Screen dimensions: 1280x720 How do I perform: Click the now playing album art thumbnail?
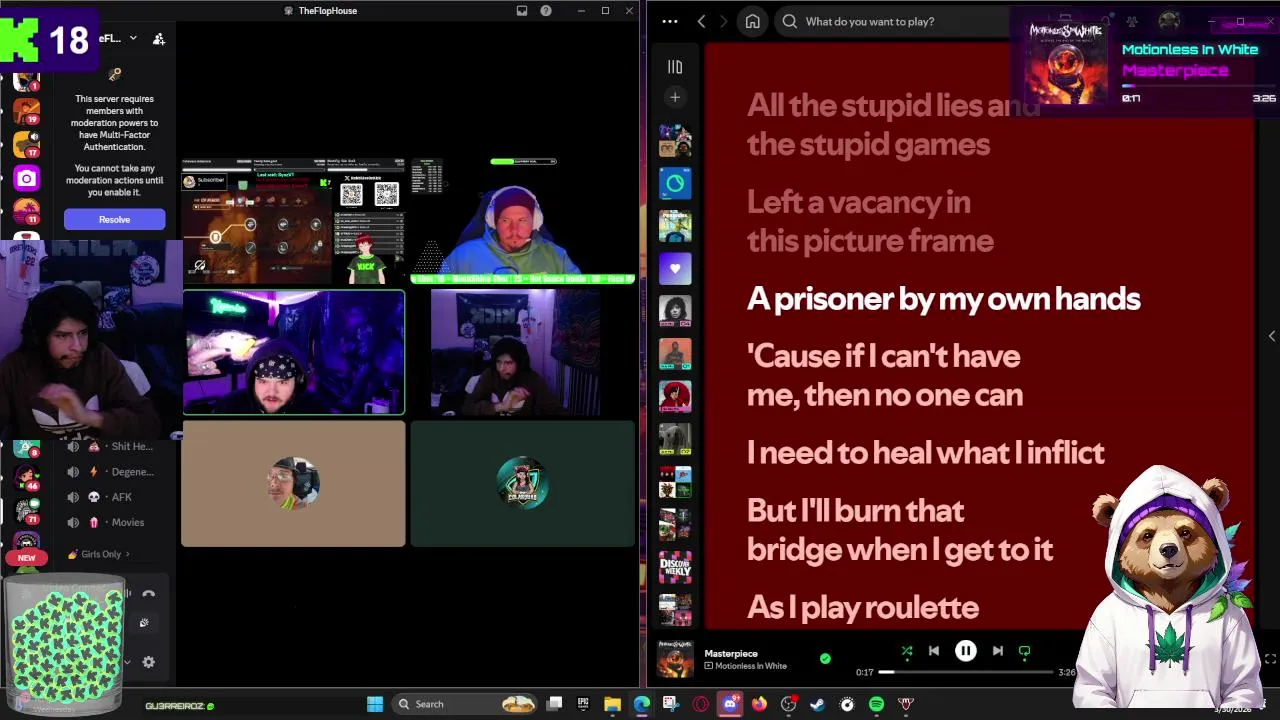675,659
